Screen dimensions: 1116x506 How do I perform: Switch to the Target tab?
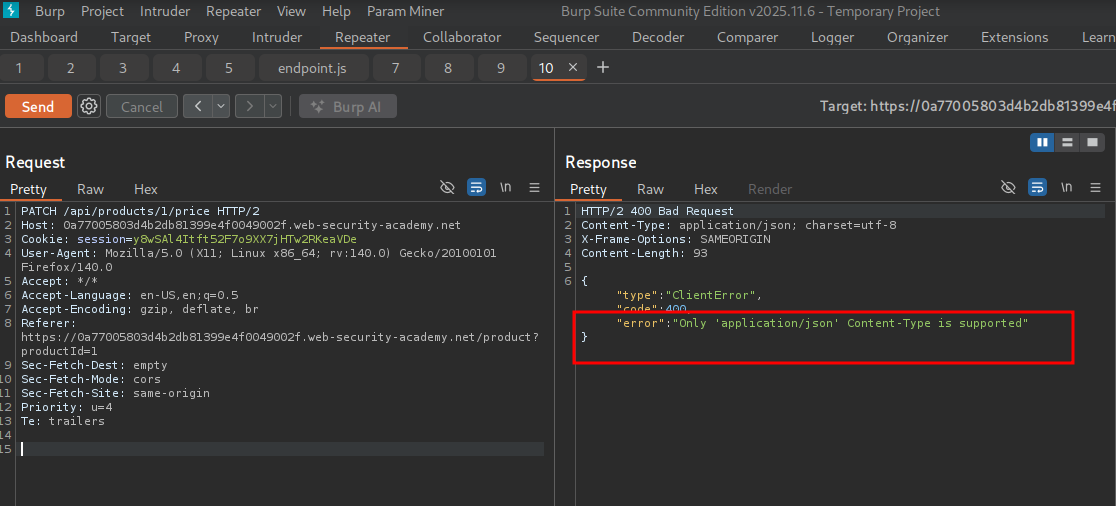pos(131,38)
